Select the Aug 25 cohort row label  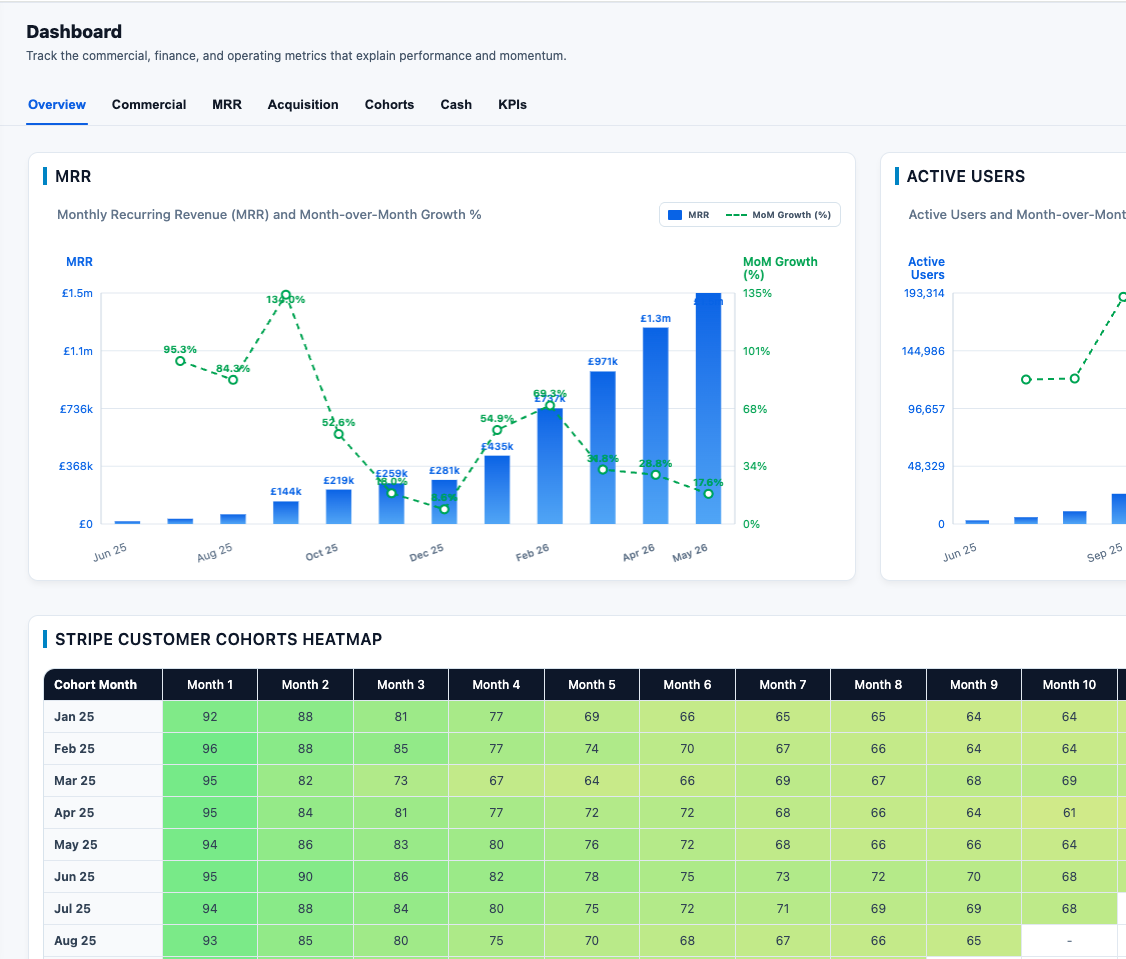[75, 940]
